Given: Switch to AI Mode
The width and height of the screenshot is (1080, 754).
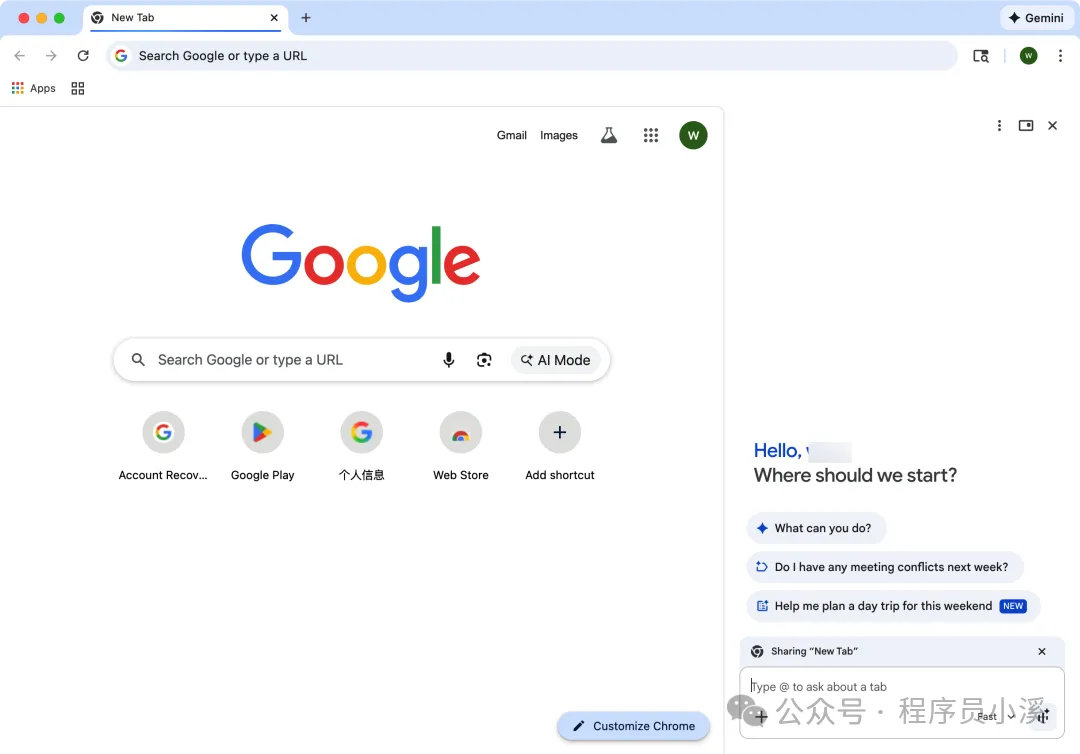Looking at the screenshot, I should pyautogui.click(x=555, y=360).
